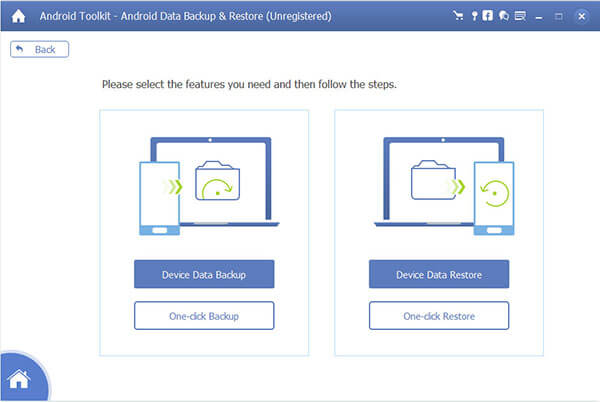Minimize the Android Toolkit window
600x402 pixels.
pyautogui.click(x=539, y=16)
